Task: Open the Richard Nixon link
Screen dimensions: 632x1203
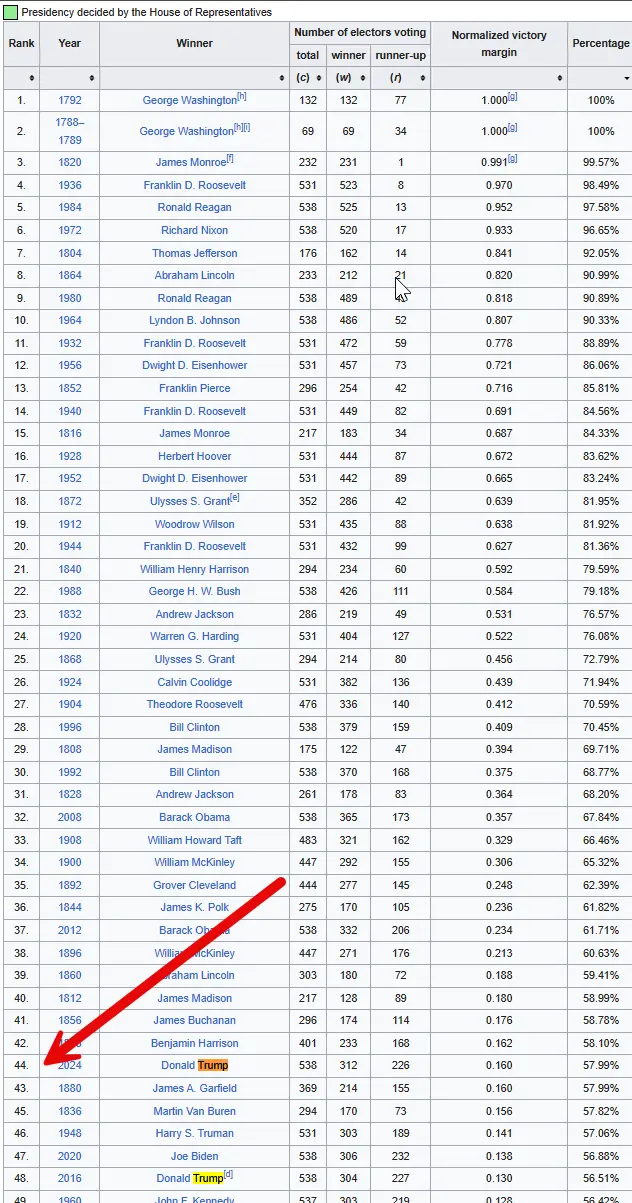Action: point(194,230)
